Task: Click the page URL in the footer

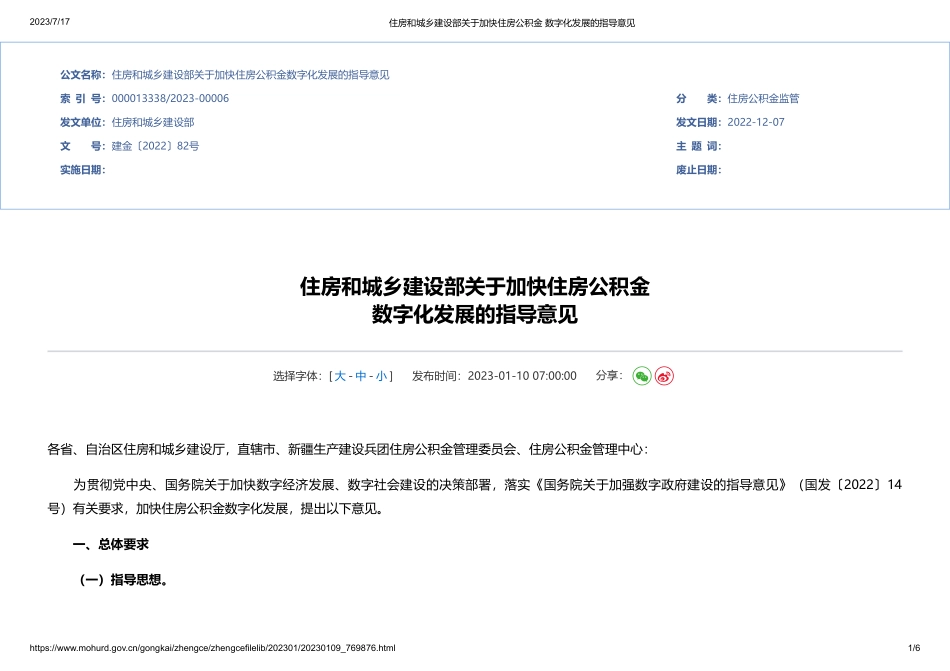Action: point(213,648)
